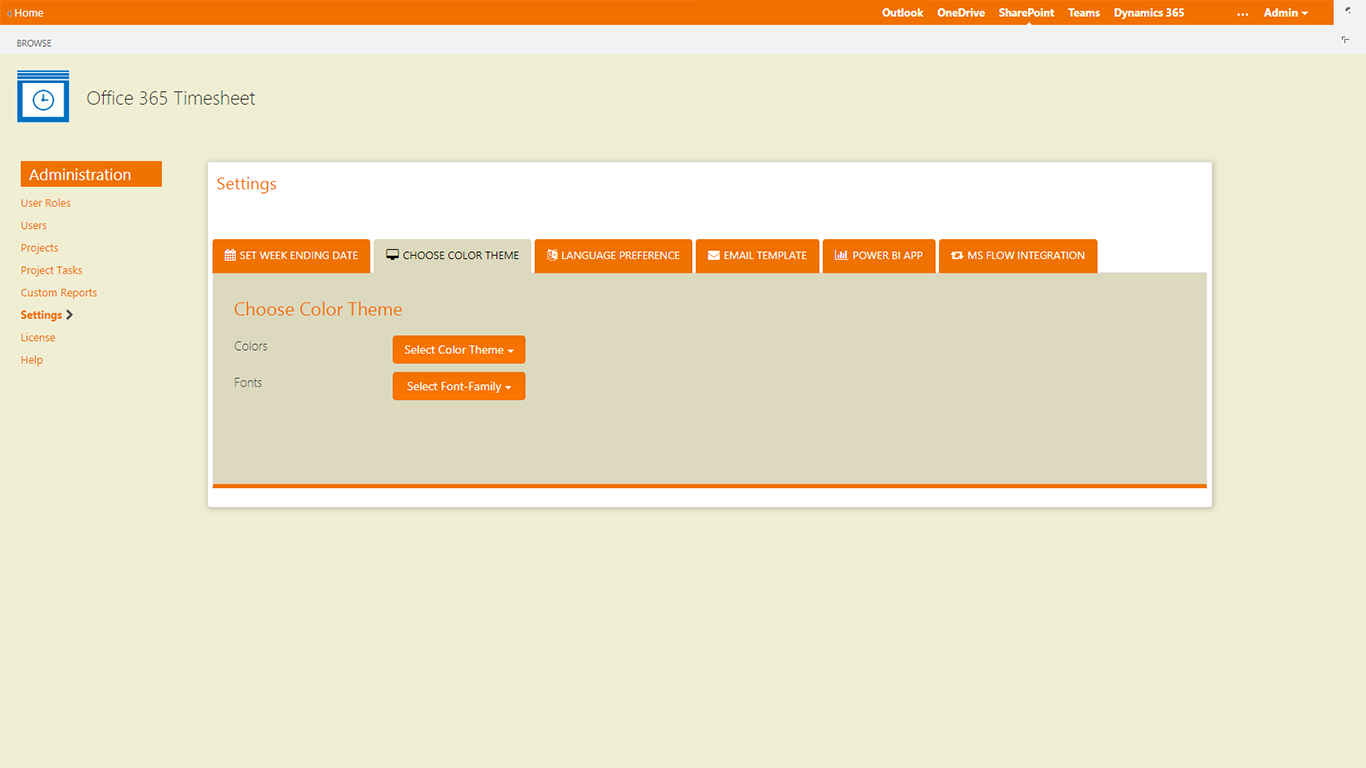Click the Fonts label
The height and width of the screenshot is (768, 1366).
248,383
